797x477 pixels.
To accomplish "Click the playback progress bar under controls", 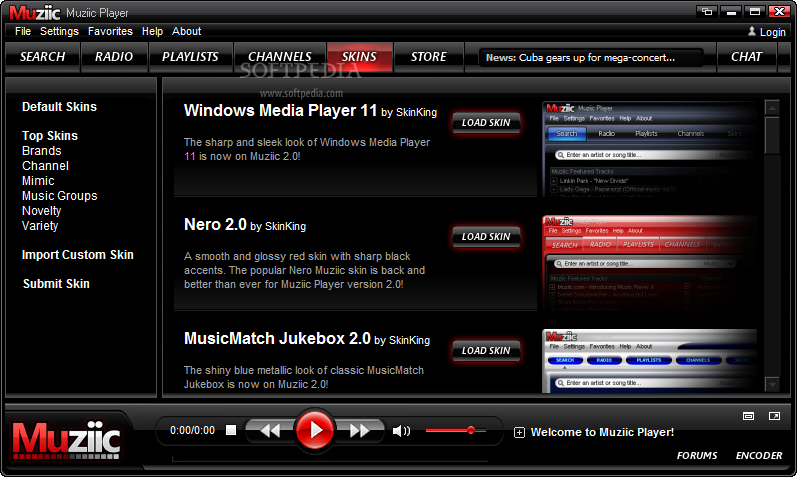I will point(330,460).
